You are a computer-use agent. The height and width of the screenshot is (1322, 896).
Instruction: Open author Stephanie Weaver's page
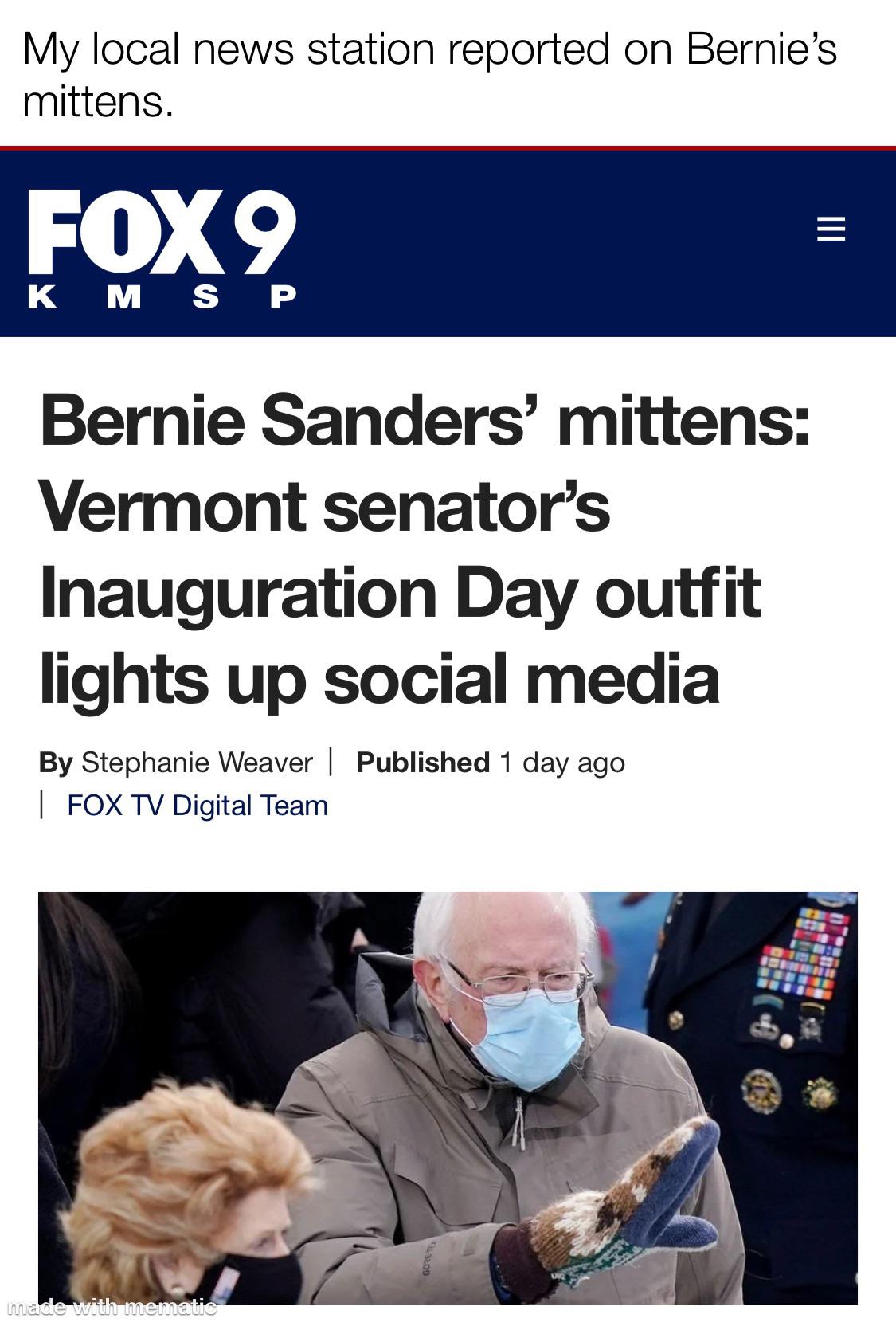click(x=197, y=763)
